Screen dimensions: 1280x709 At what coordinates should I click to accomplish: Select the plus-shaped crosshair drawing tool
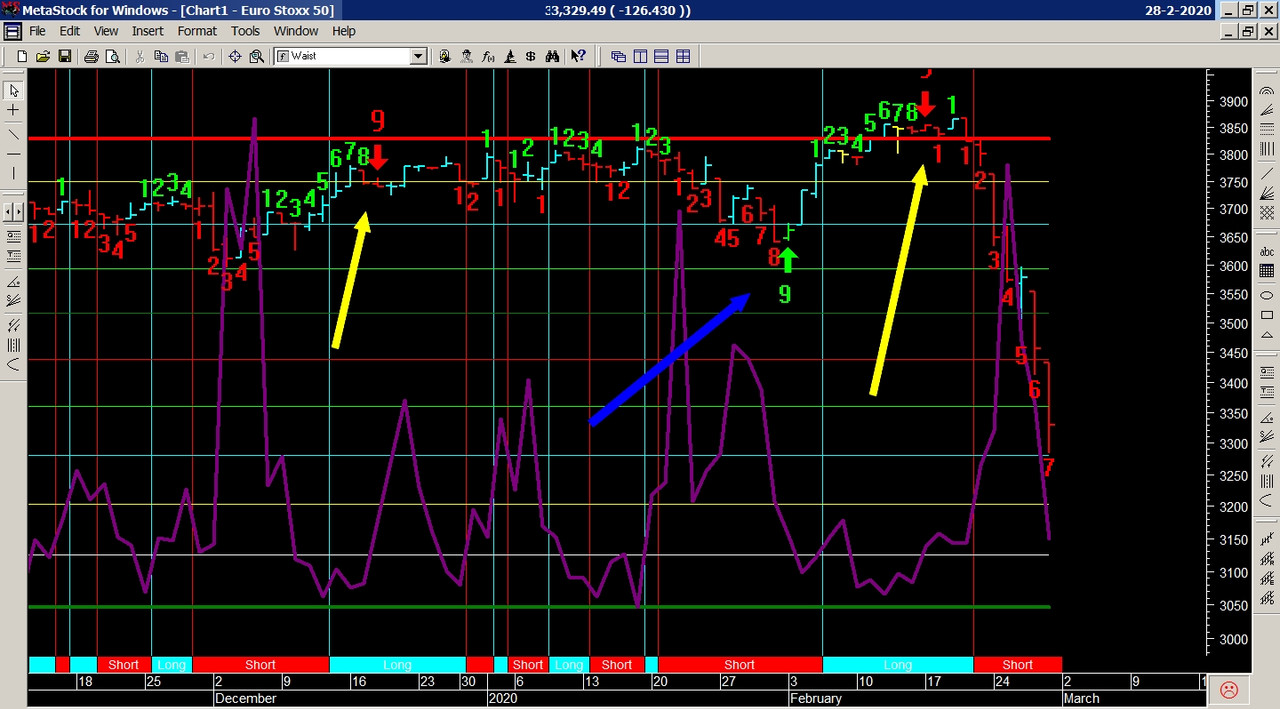click(14, 110)
